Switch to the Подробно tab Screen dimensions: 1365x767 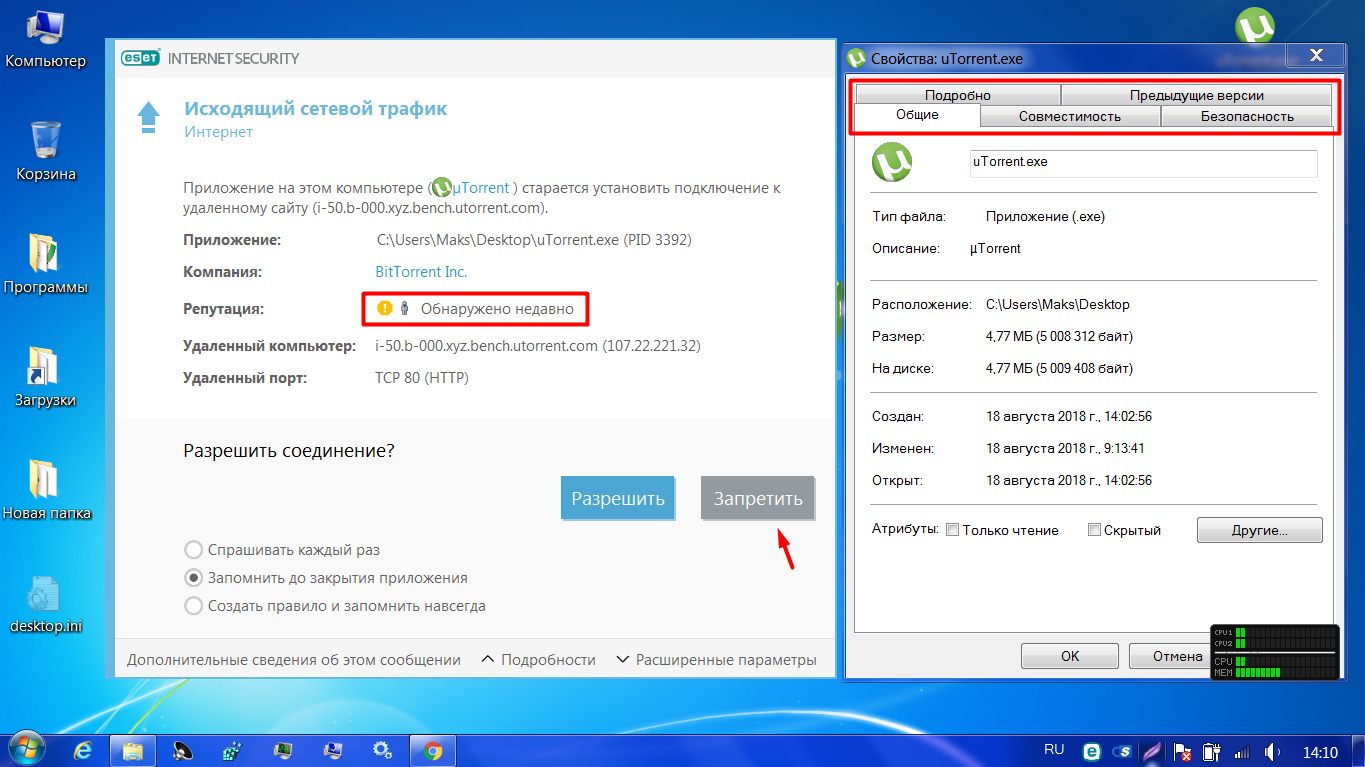[x=958, y=96]
